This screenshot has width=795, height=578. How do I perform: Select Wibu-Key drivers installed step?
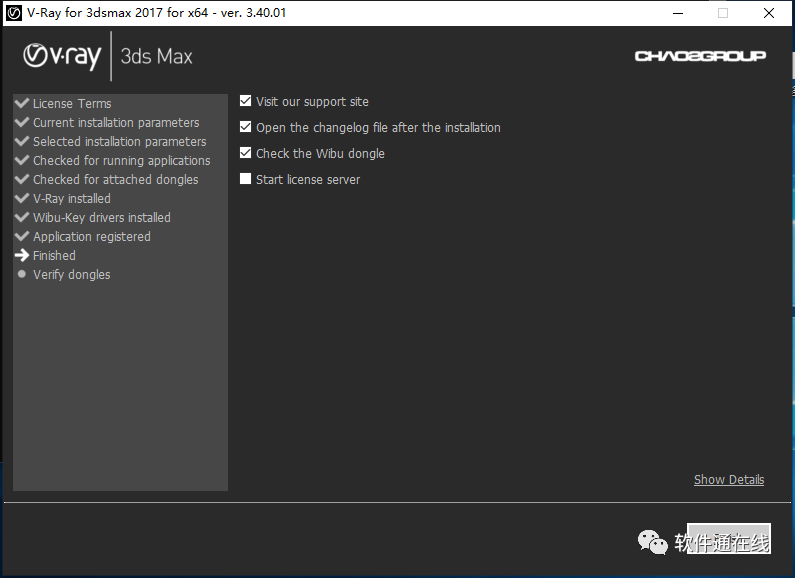[102, 218]
